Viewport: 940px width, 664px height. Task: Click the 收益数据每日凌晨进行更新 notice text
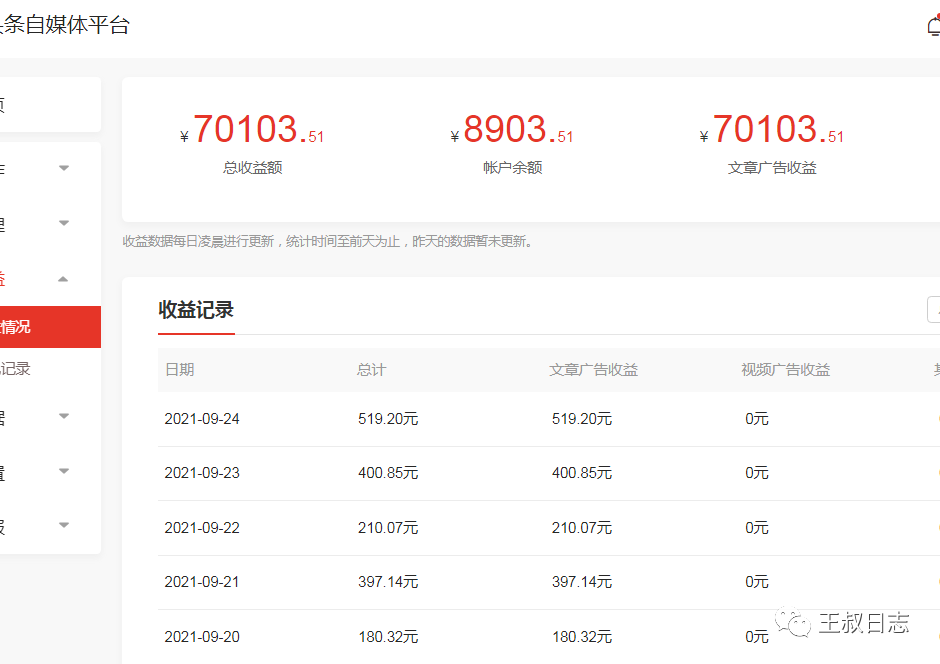[327, 242]
